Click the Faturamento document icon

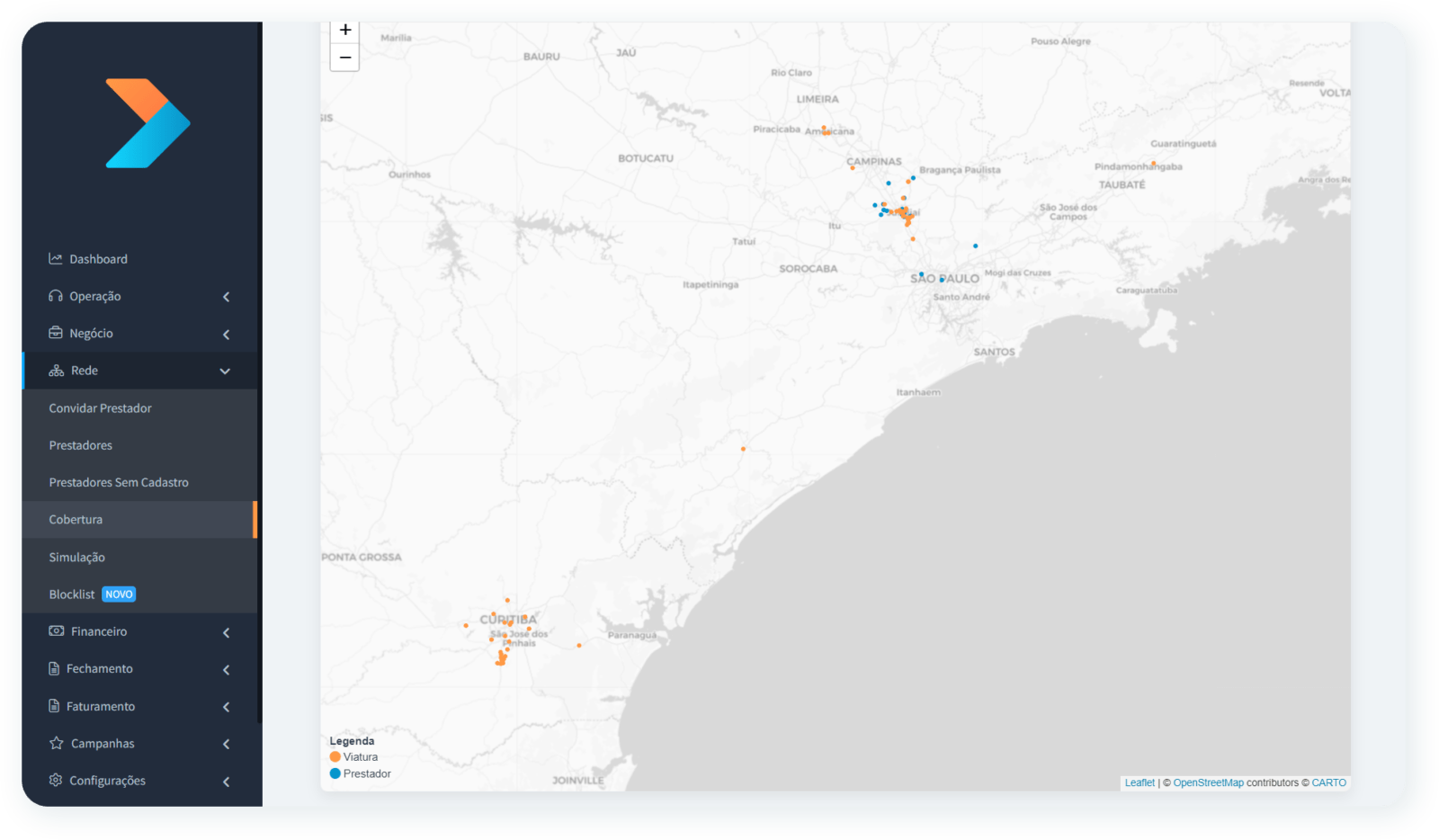54,706
